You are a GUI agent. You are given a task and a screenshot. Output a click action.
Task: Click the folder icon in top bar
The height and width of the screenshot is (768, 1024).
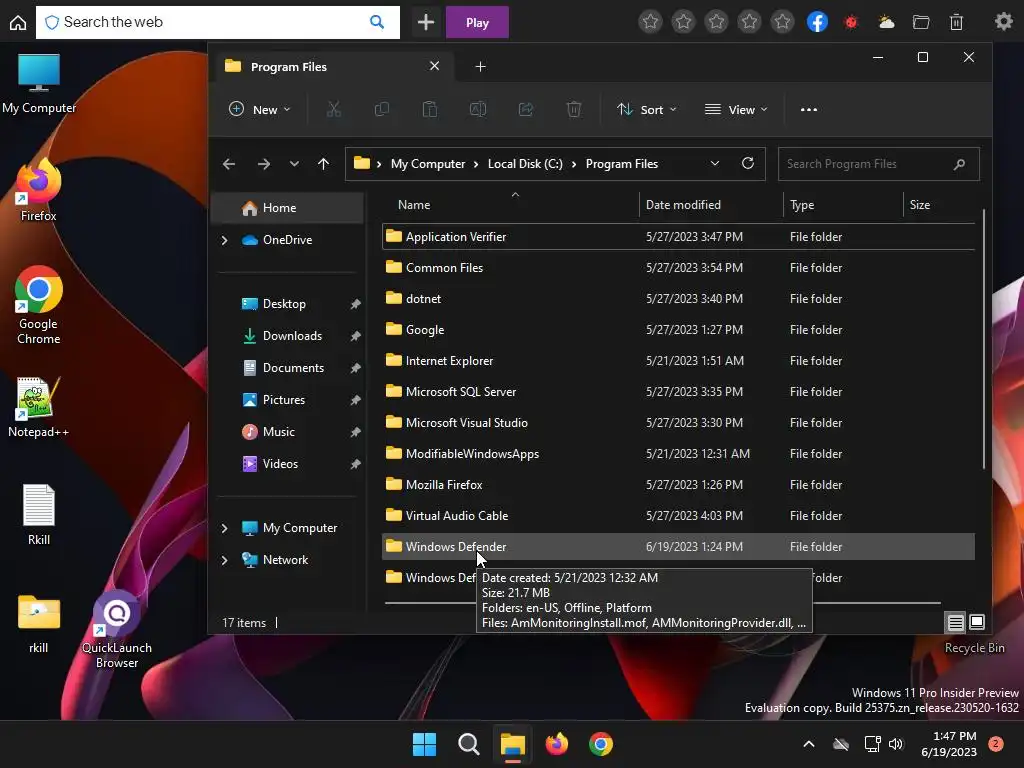point(921,22)
